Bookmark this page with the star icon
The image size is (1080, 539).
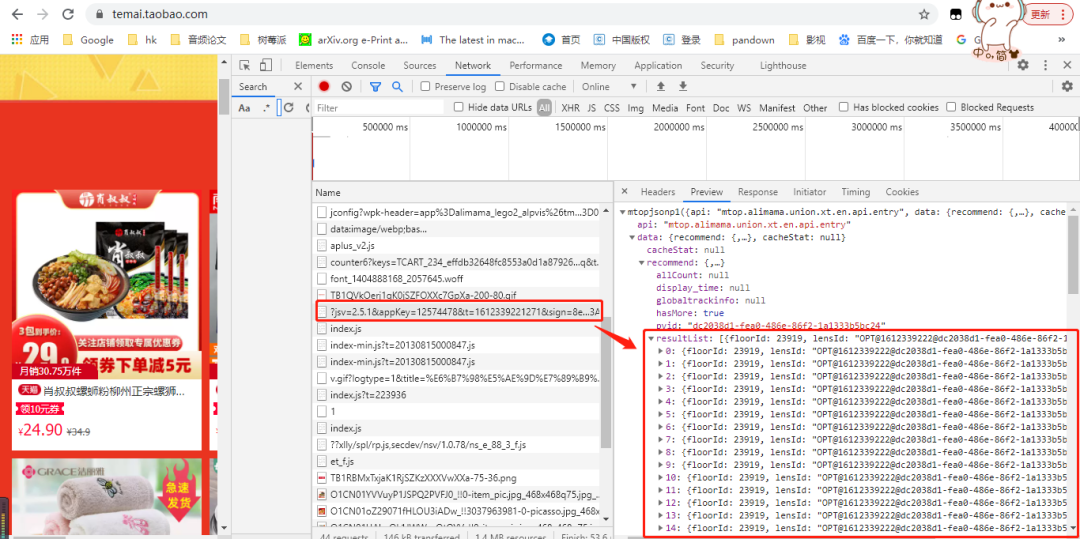coord(924,14)
